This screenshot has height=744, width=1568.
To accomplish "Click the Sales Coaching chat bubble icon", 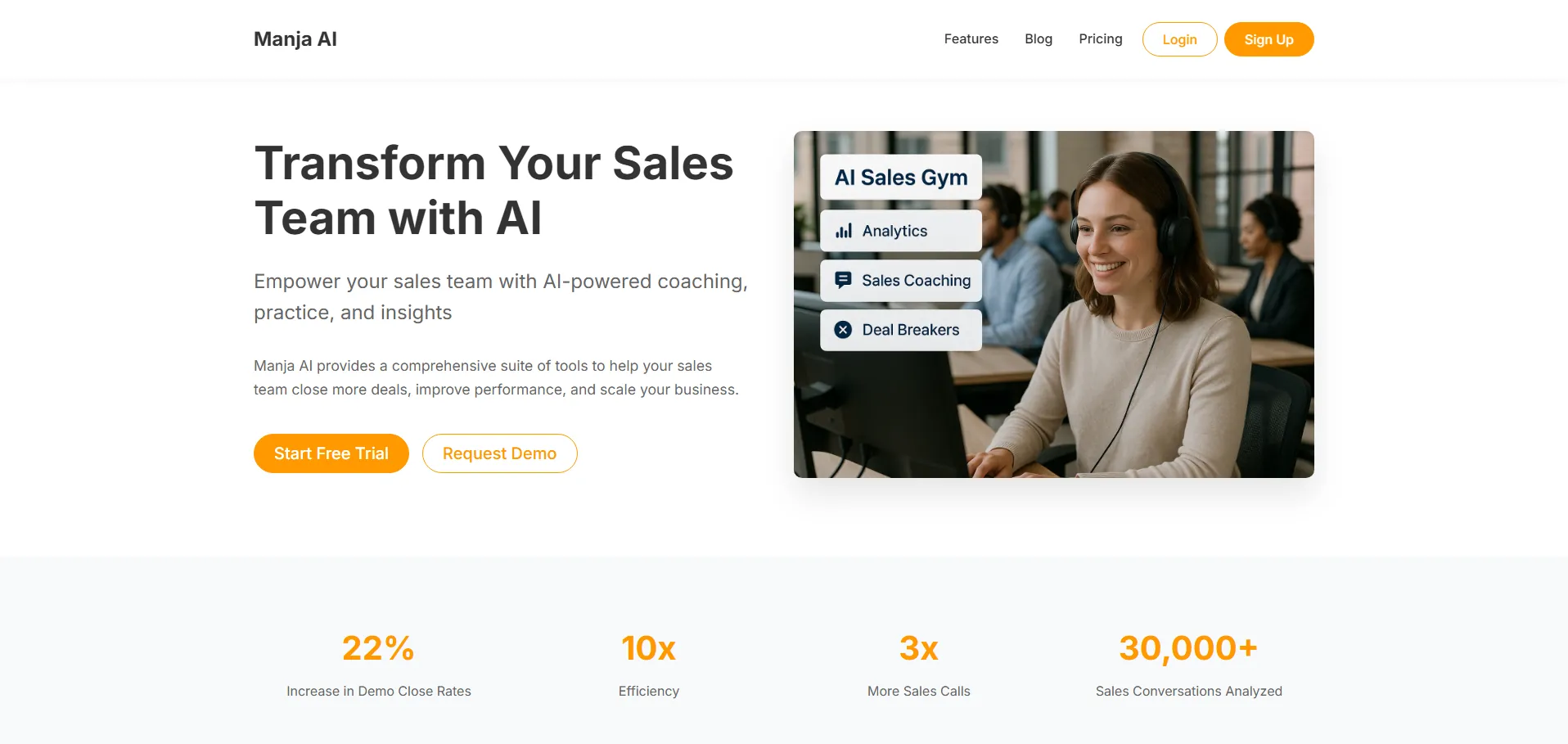I will [843, 280].
